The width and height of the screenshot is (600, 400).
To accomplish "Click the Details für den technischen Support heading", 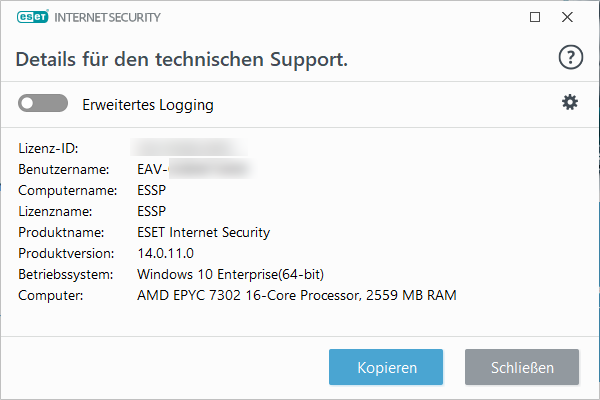I will pyautogui.click(x=181, y=60).
